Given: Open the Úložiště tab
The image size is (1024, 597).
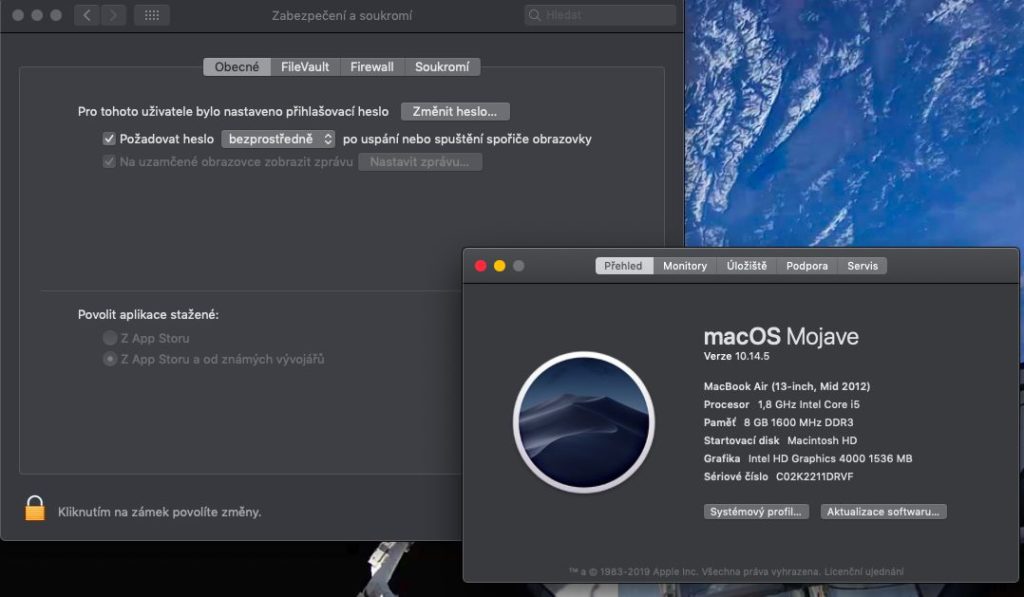Looking at the screenshot, I should [747, 266].
